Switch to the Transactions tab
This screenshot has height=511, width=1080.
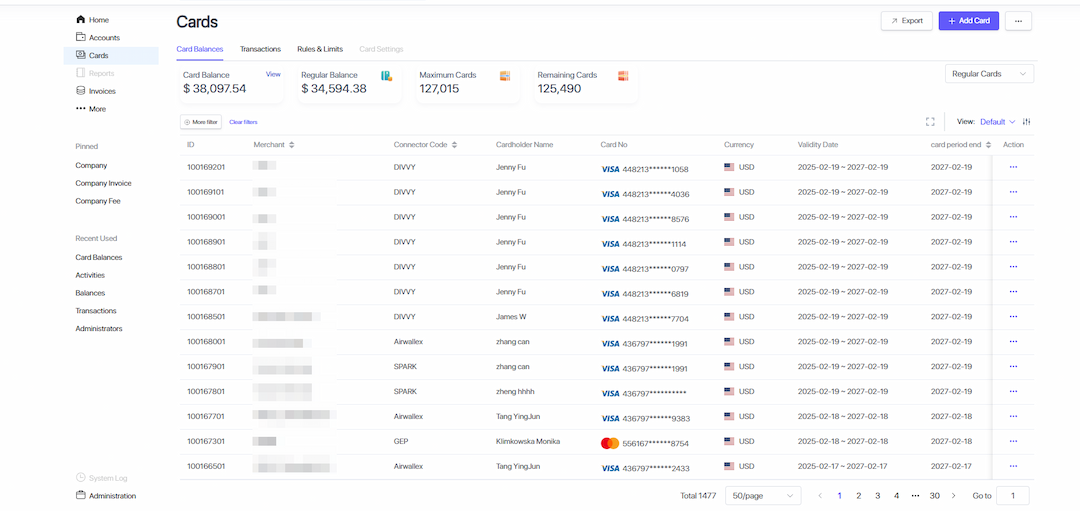[x=260, y=49]
